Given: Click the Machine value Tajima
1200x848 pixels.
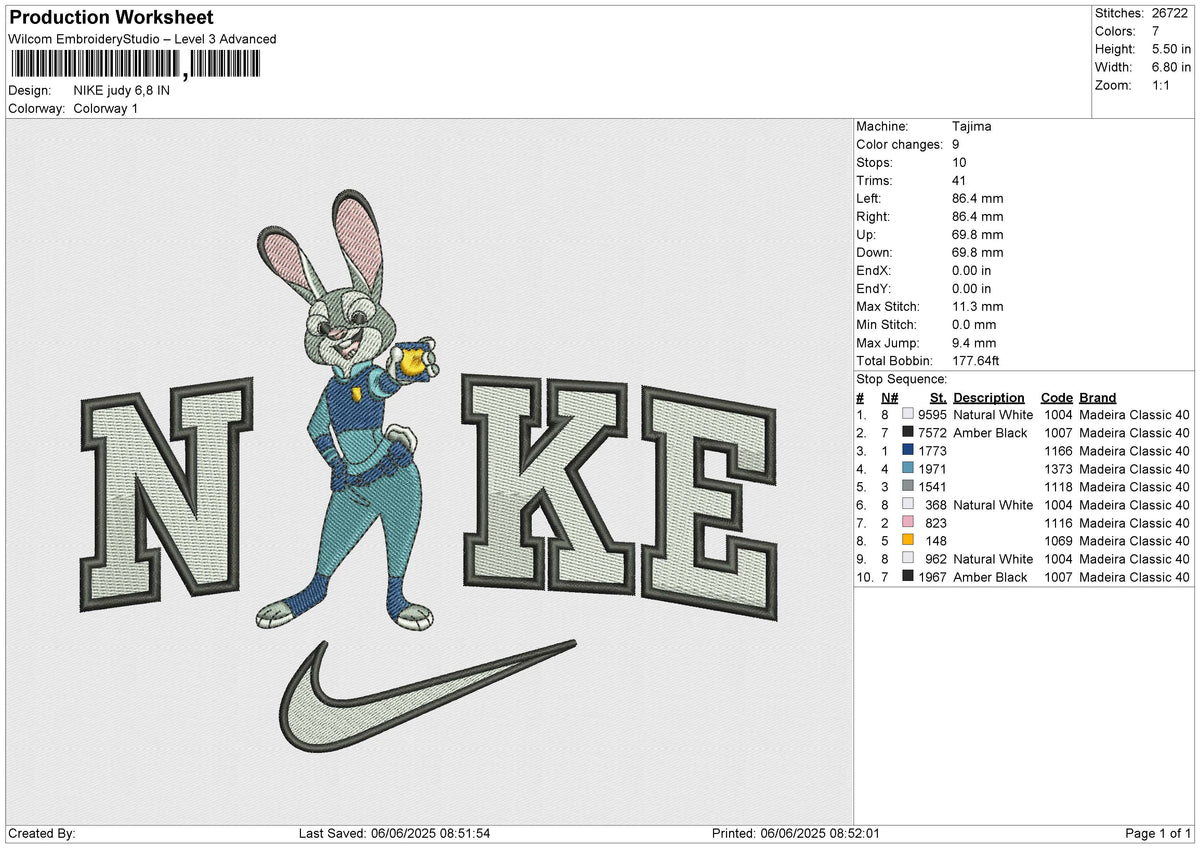Looking at the screenshot, I should pyautogui.click(x=972, y=127).
